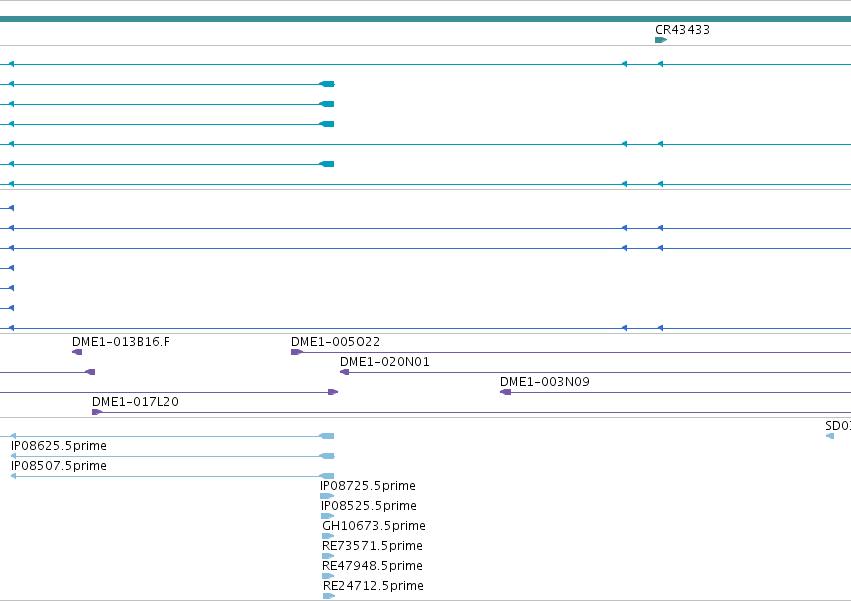Select the light-blue glyph under RE47948.5prime

click(x=328, y=577)
